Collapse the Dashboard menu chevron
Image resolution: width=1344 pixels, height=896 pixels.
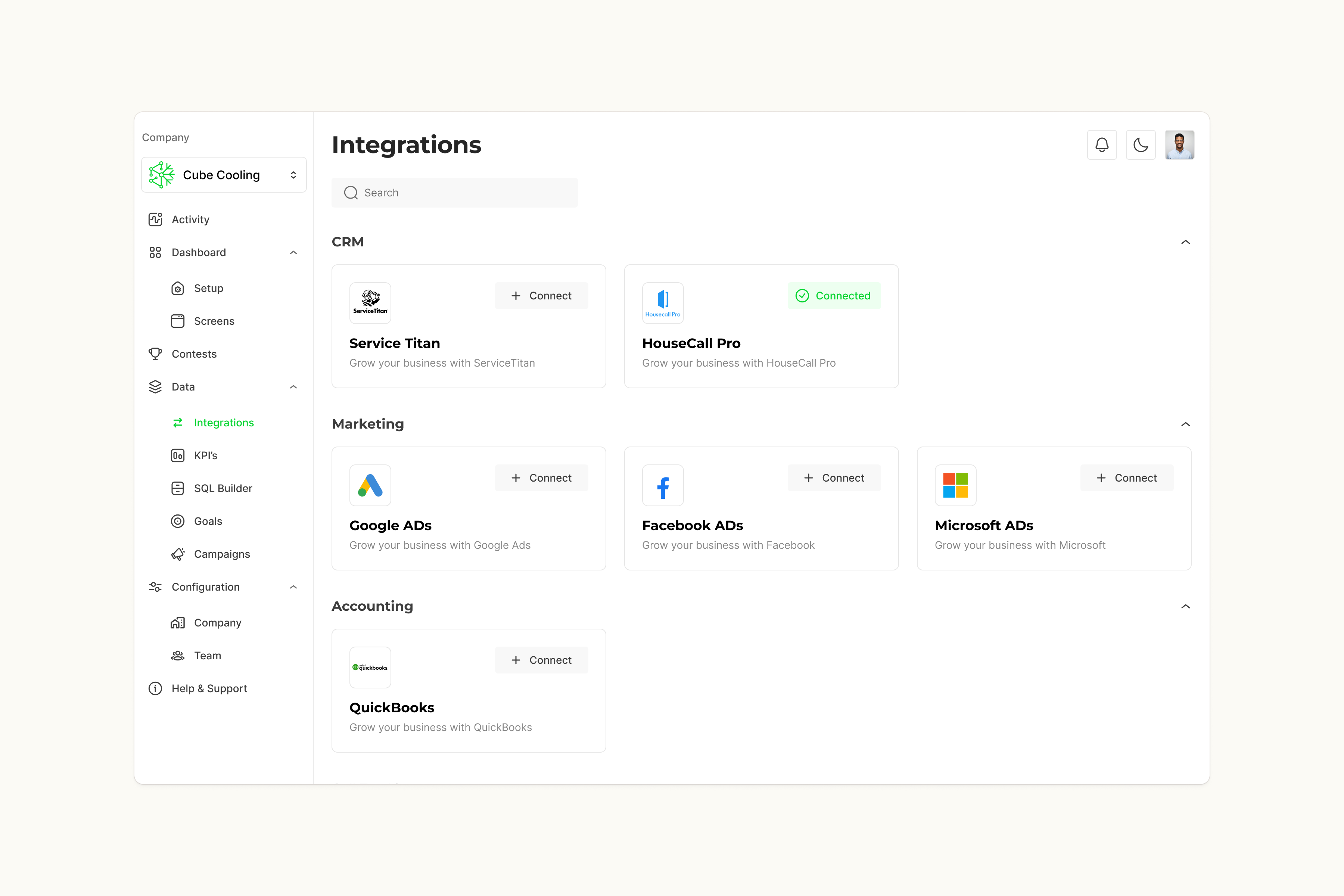tap(293, 253)
